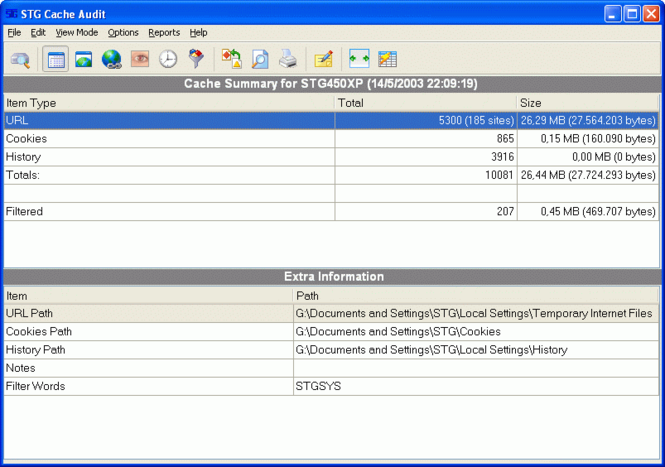665x467 pixels.
Task: Click the auto-fit columns green arrows icon
Action: point(359,59)
